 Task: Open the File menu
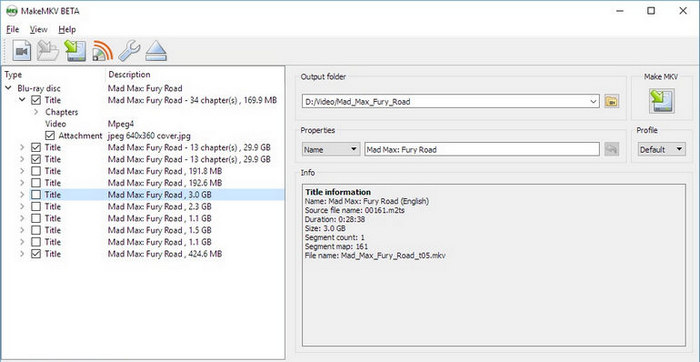12,29
